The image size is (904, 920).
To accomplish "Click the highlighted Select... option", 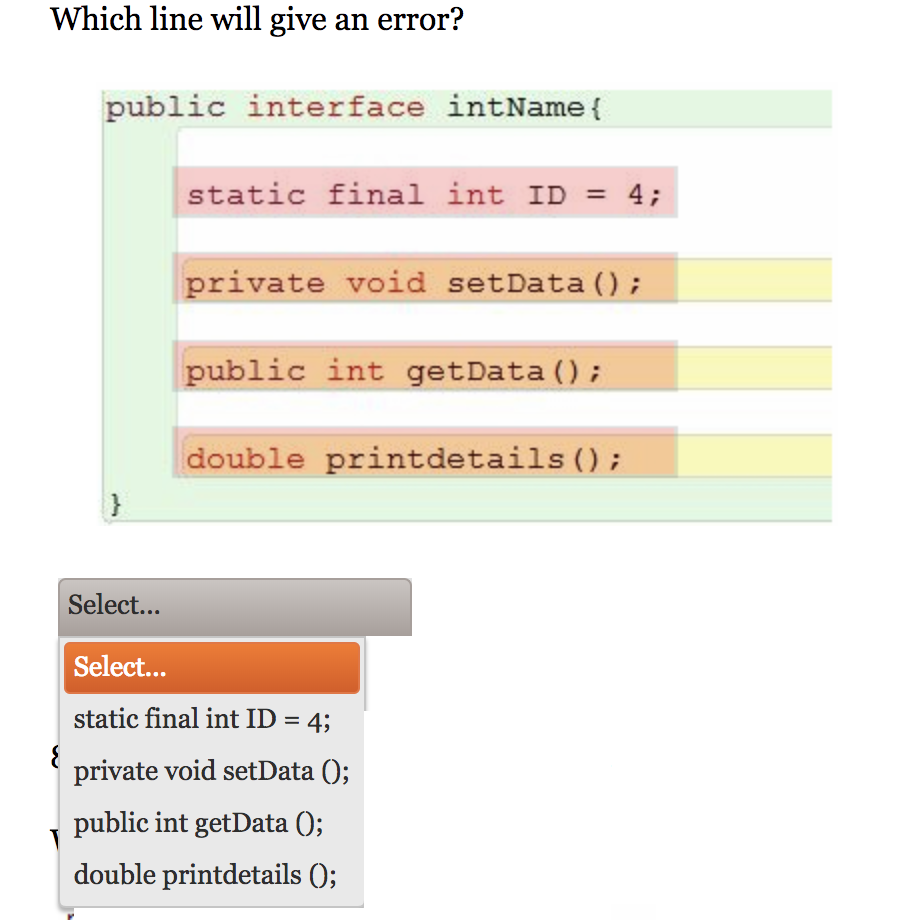I will pos(211,667).
